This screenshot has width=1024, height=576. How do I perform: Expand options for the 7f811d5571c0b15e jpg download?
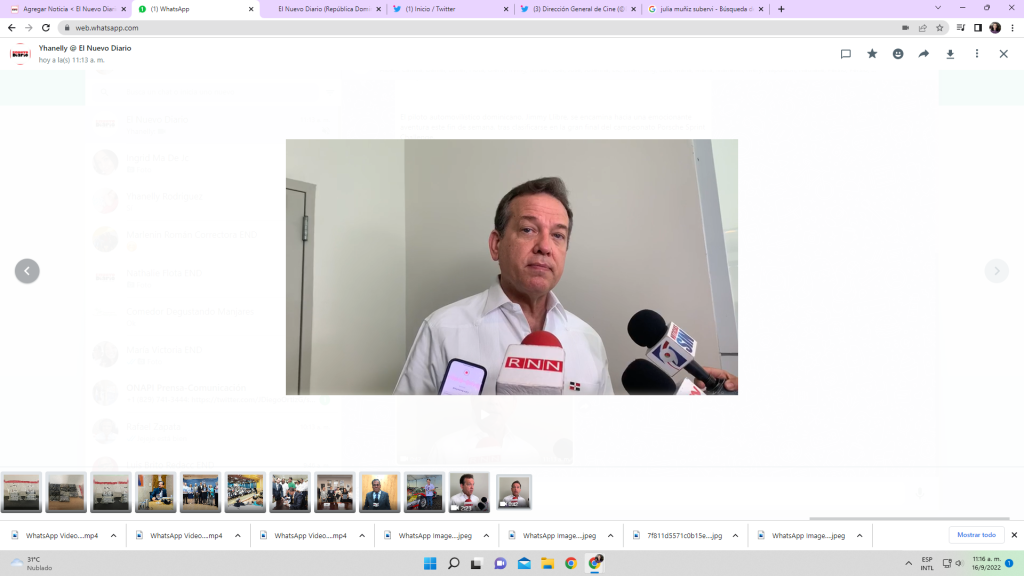coord(734,535)
